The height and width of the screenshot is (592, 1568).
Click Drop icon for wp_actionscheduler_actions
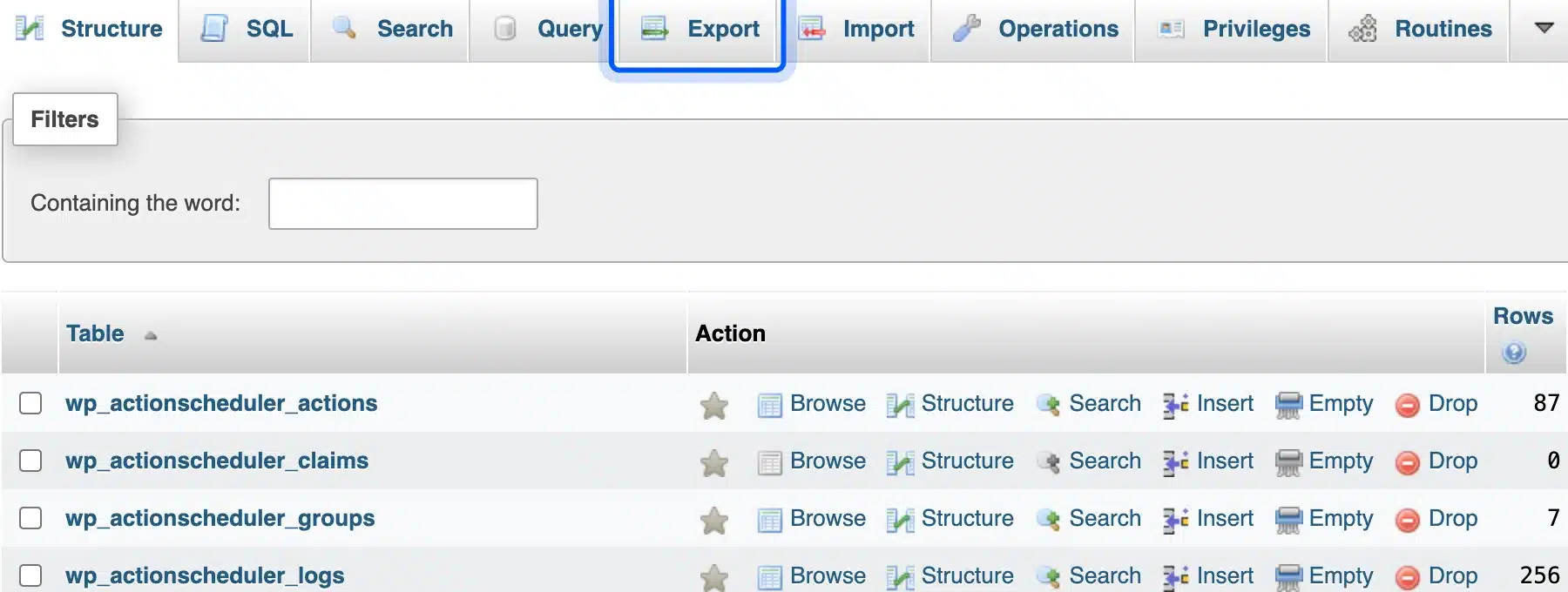pyautogui.click(x=1408, y=406)
